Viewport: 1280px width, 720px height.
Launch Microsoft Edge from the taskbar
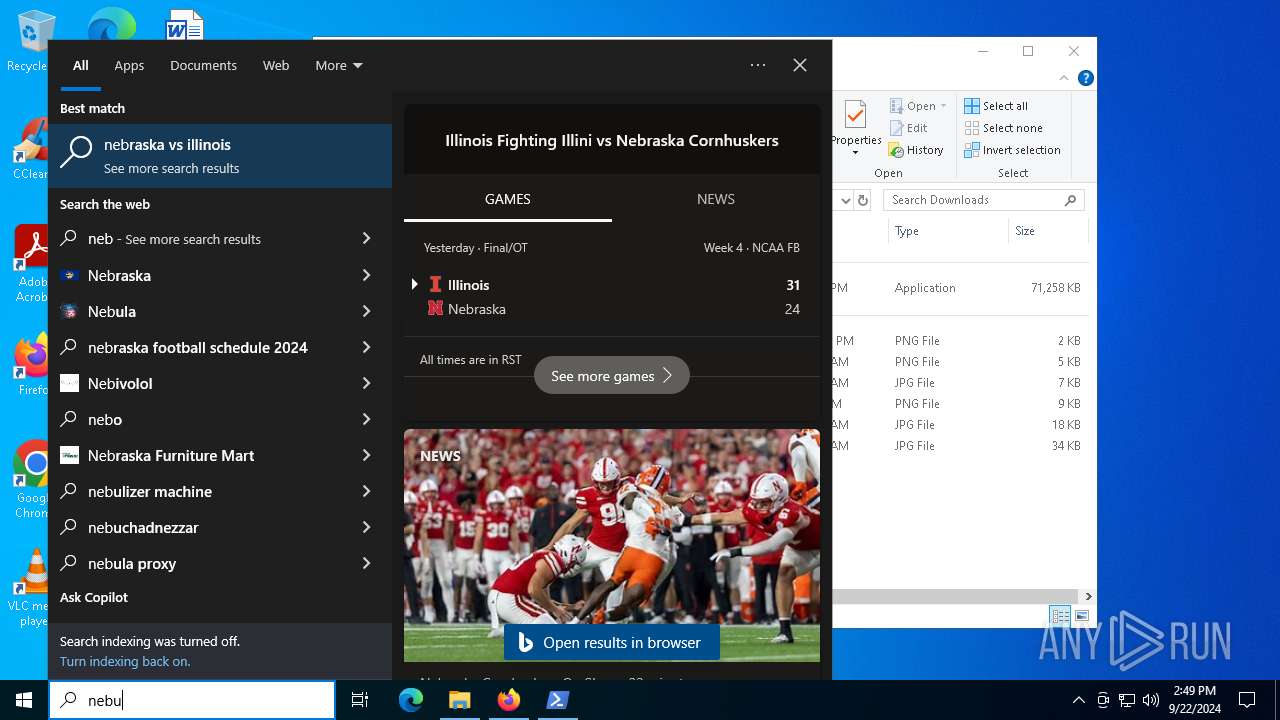[x=411, y=700]
